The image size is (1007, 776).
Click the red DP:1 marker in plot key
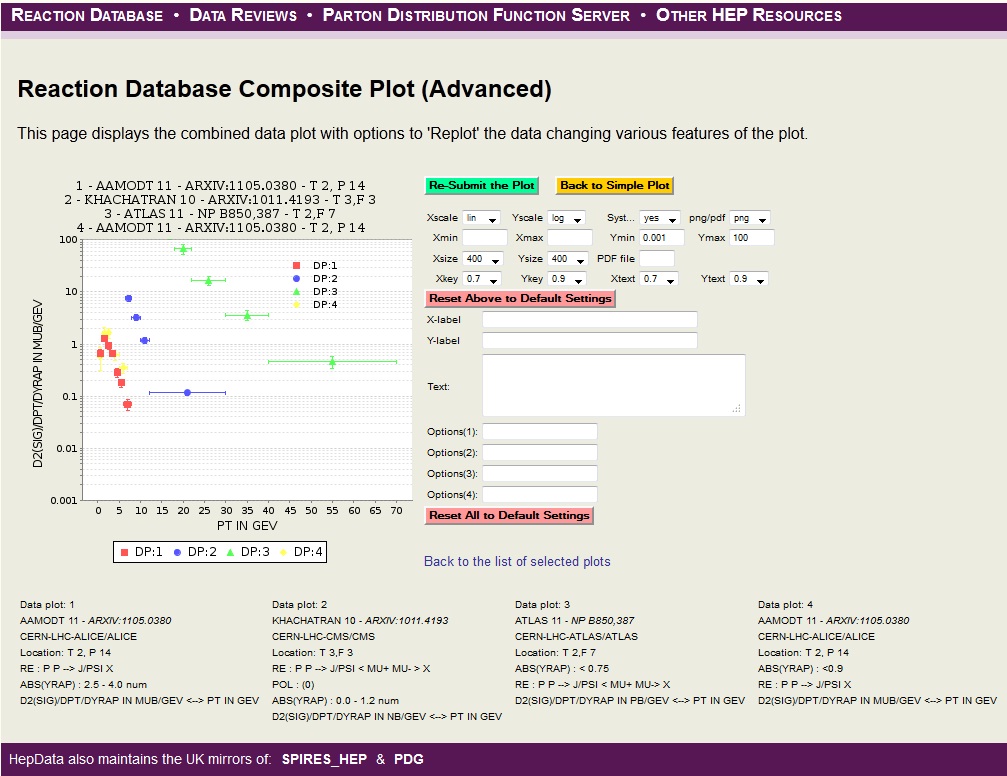297,265
